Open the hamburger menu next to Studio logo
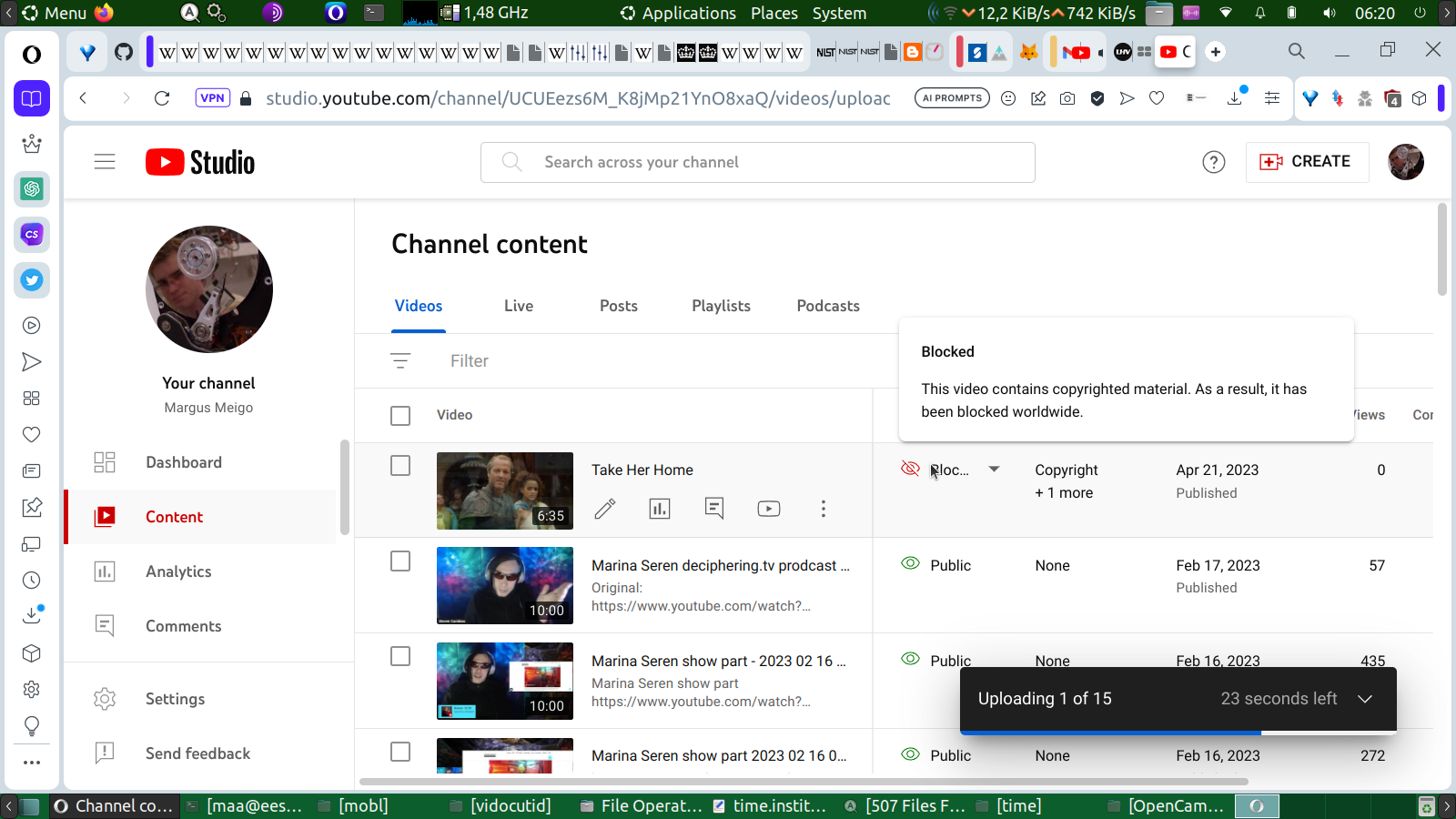1456x819 pixels. coord(105,162)
